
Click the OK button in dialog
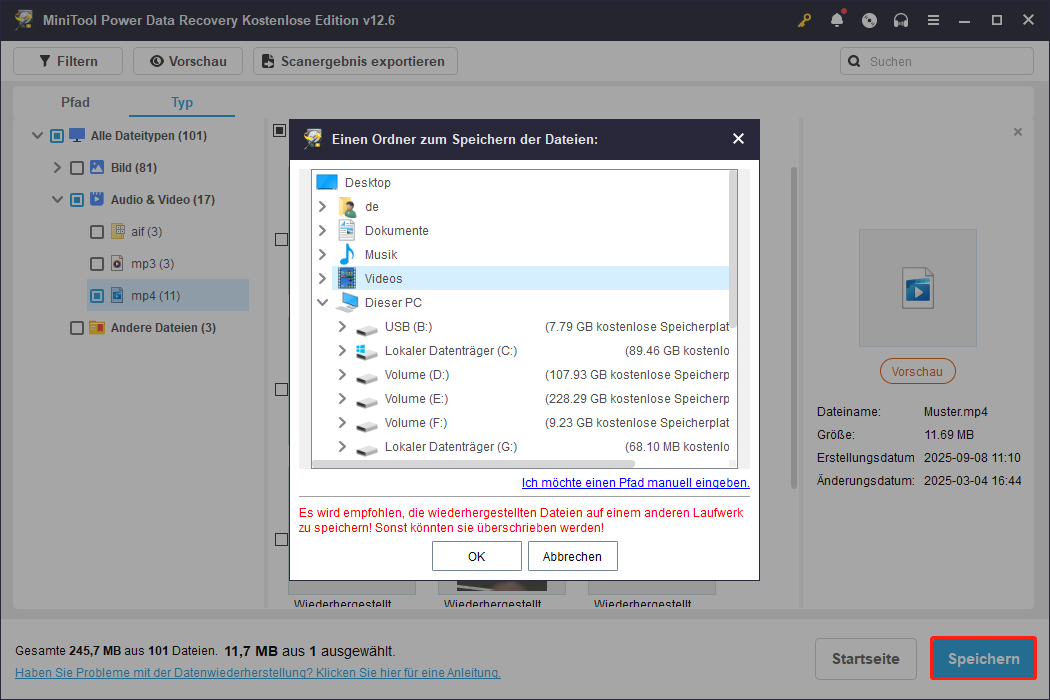click(x=476, y=556)
